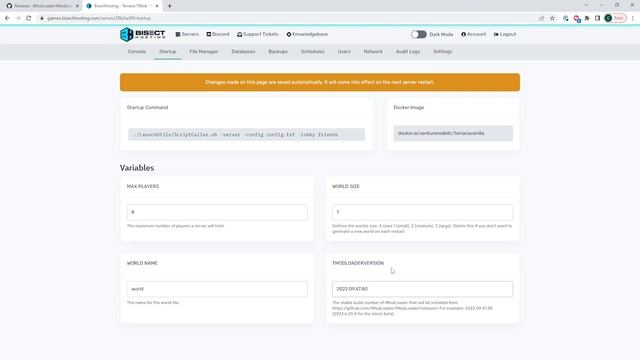640x360 pixels.
Task: Click the BisectHosting logo
Action: 142,34
